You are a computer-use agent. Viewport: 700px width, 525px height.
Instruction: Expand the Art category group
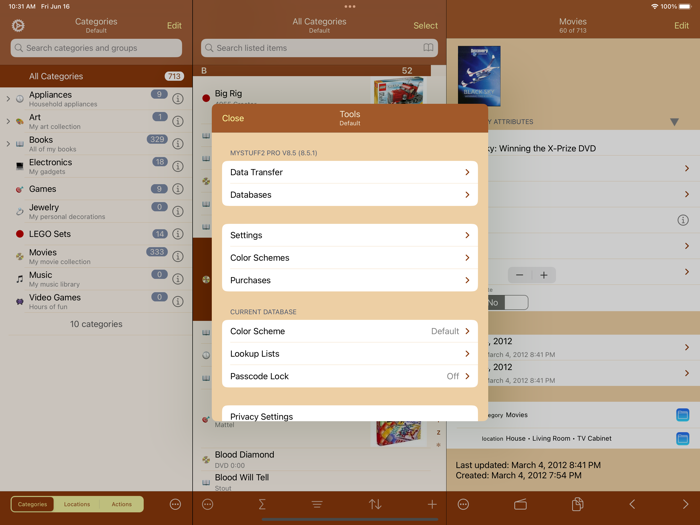8,121
